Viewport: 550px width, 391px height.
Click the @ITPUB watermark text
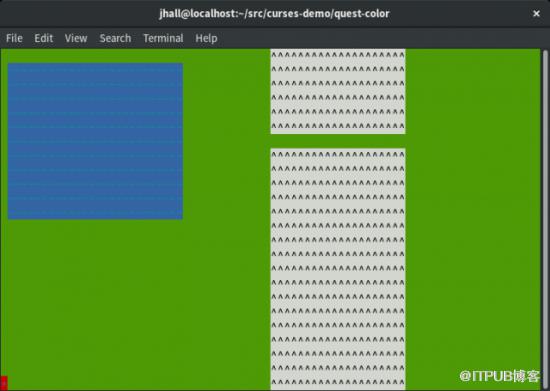pos(499,376)
